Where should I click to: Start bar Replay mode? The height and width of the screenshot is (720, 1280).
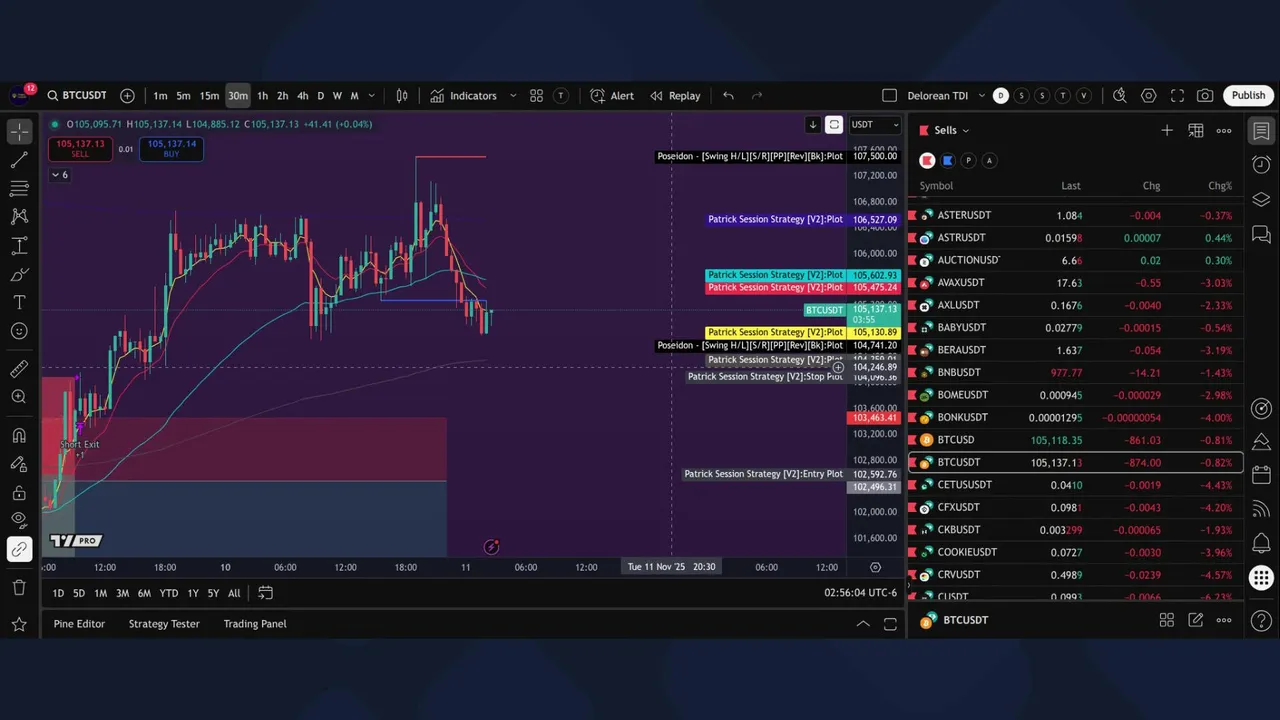(675, 96)
